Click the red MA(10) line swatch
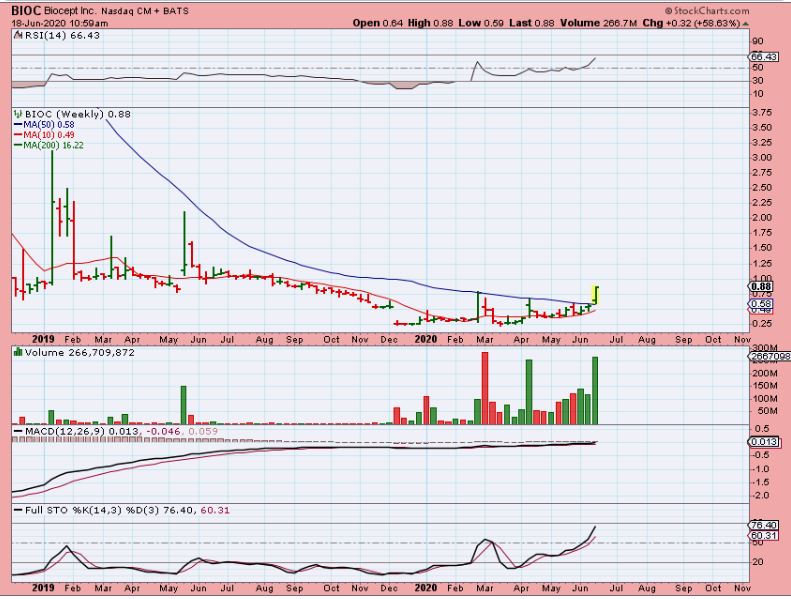The image size is (791, 599). click(18, 135)
